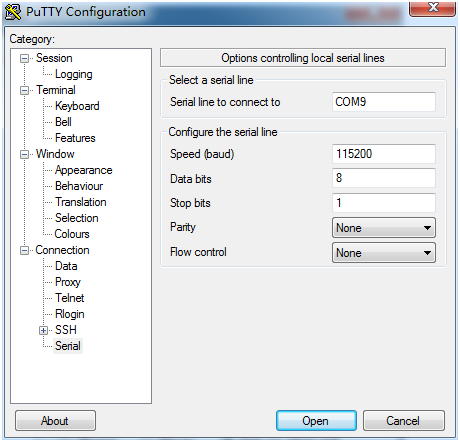
Task: Select Colours in the category tree
Action: click(x=72, y=234)
